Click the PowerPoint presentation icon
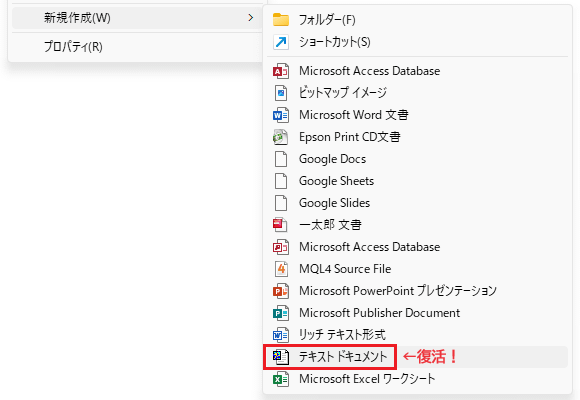 [x=281, y=291]
